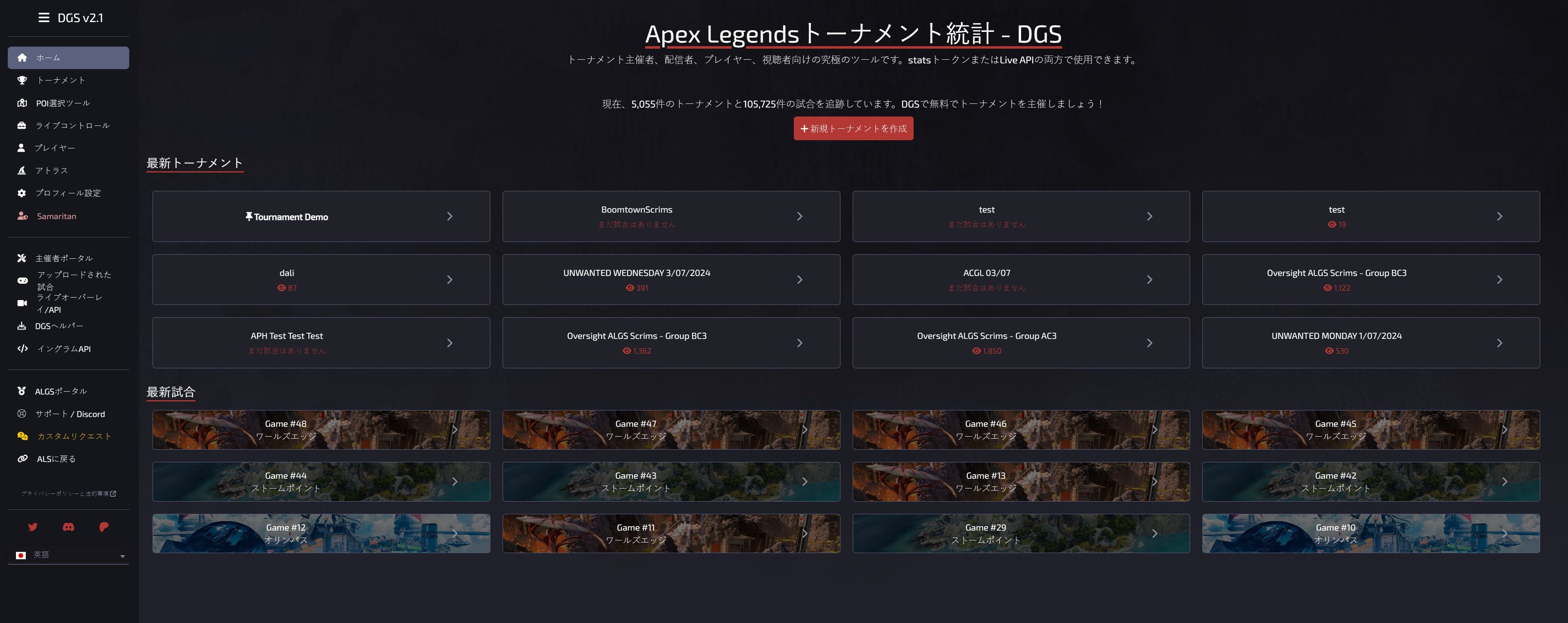
Task: Click the DGSヘルパー download icon
Action: [22, 326]
